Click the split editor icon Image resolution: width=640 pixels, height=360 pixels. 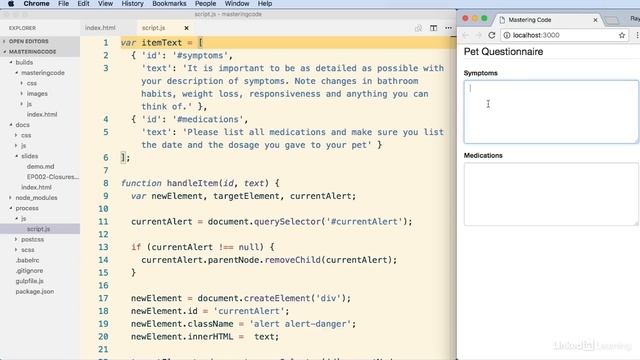coord(433,28)
